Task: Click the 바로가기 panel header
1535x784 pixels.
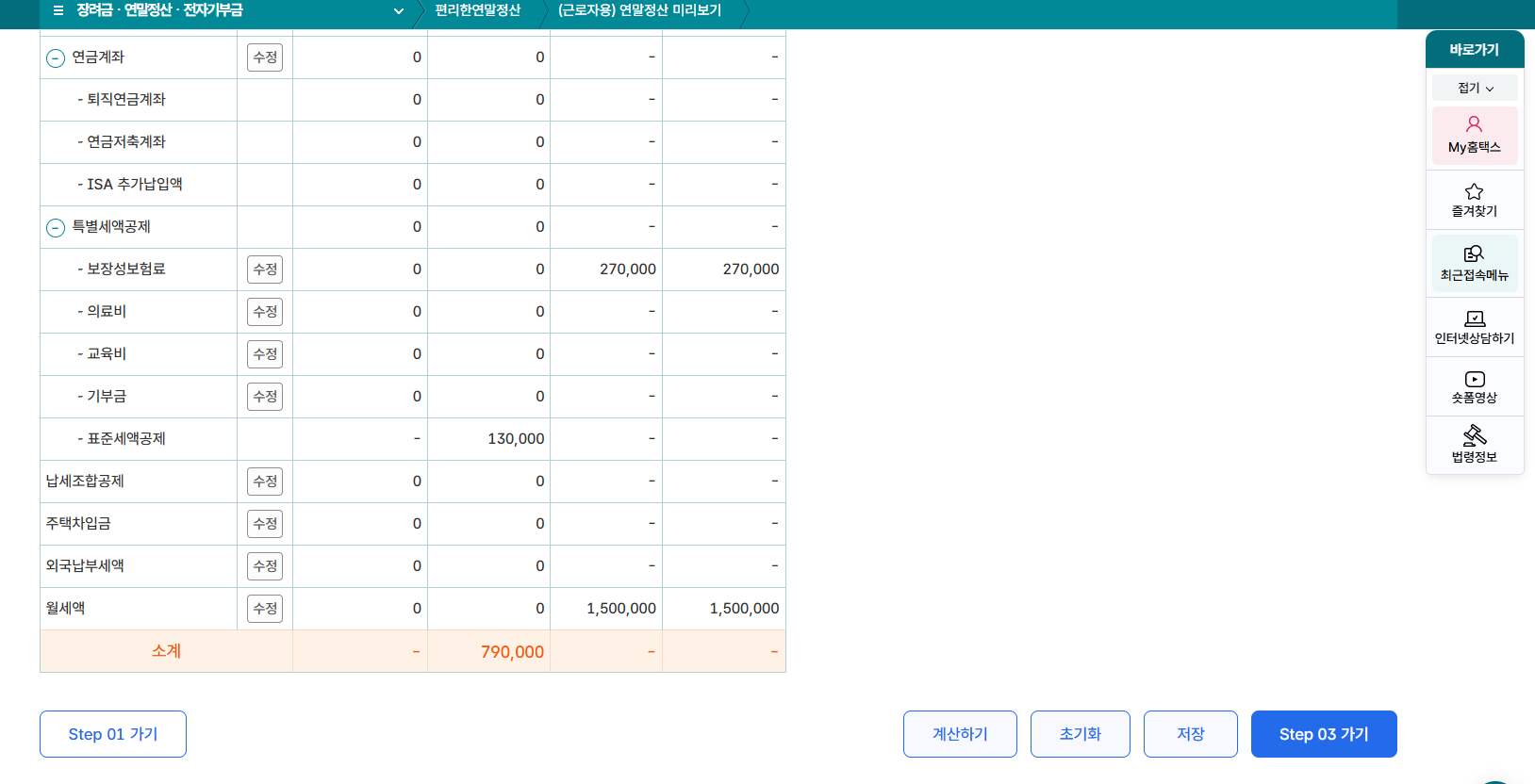Action: 1475,49
